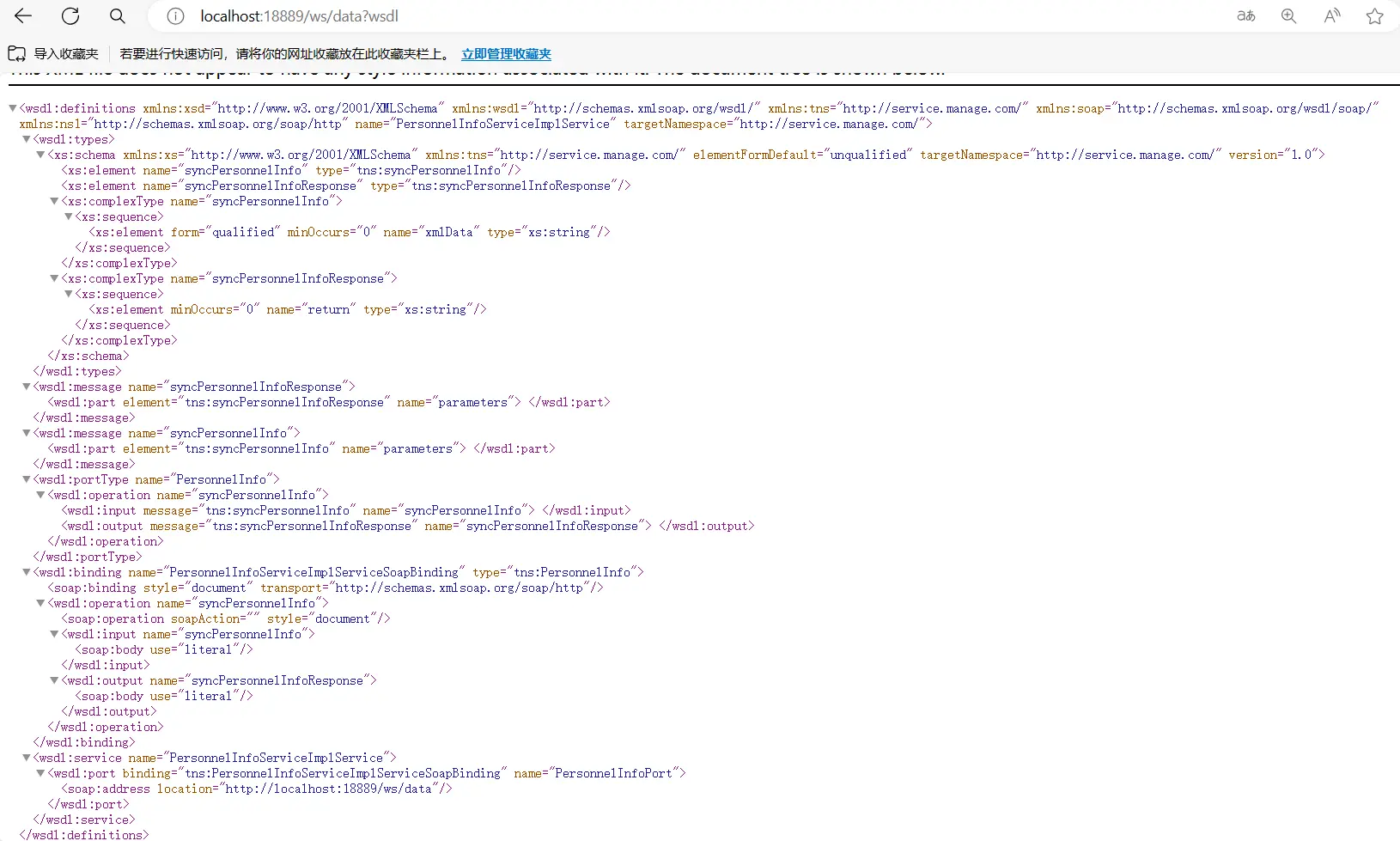
Task: Click wsdl:input message tns:syncPersonnelInfo line
Action: (345, 510)
